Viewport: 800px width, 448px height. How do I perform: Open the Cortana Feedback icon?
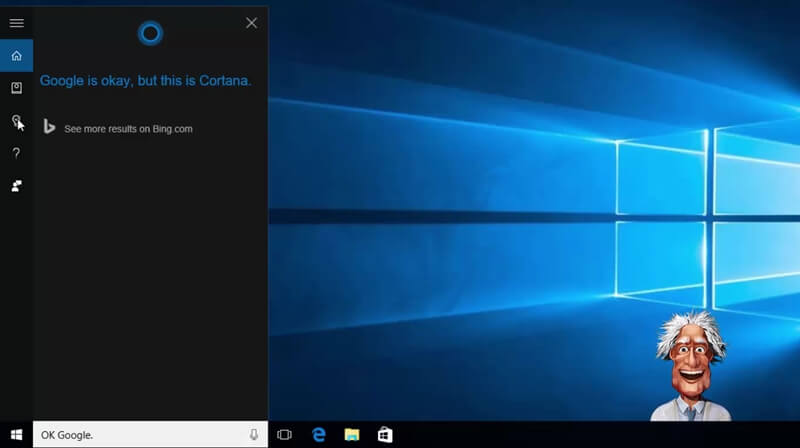click(16, 186)
